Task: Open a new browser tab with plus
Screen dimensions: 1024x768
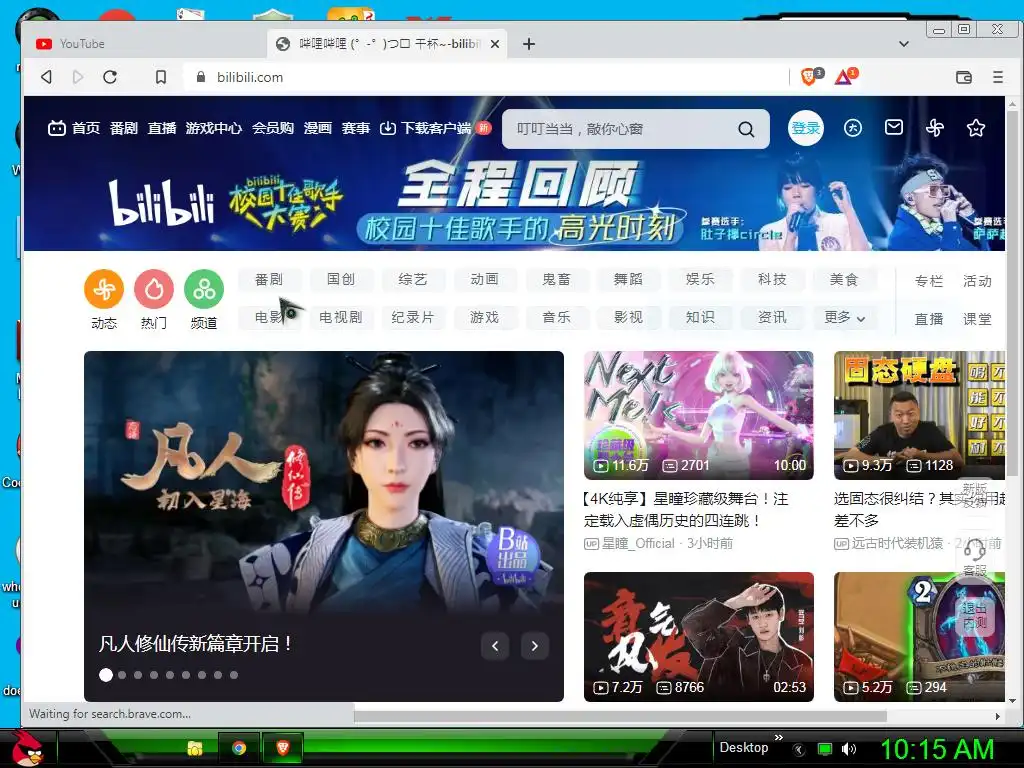Action: pos(529,44)
